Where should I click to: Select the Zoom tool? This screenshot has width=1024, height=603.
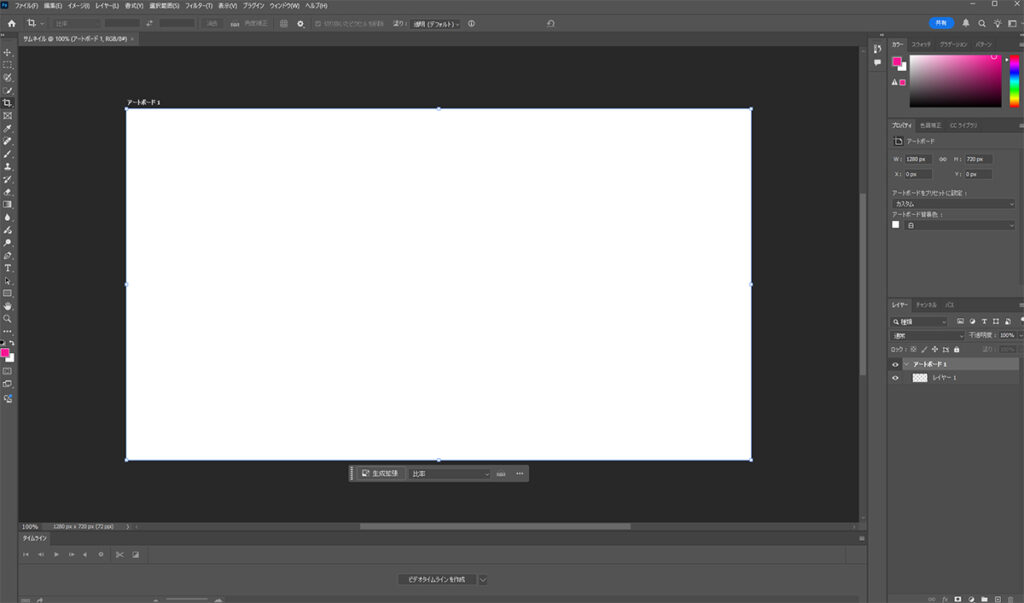click(x=7, y=319)
